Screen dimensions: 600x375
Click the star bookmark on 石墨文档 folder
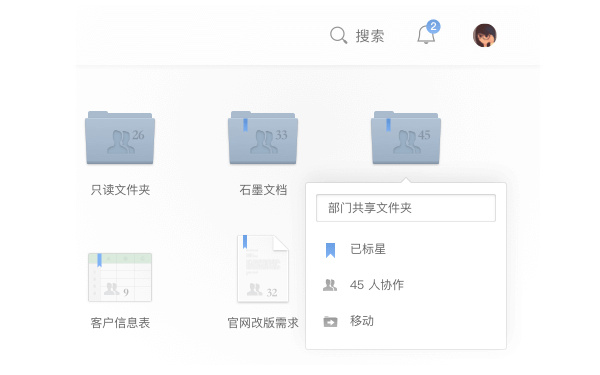coord(245,125)
